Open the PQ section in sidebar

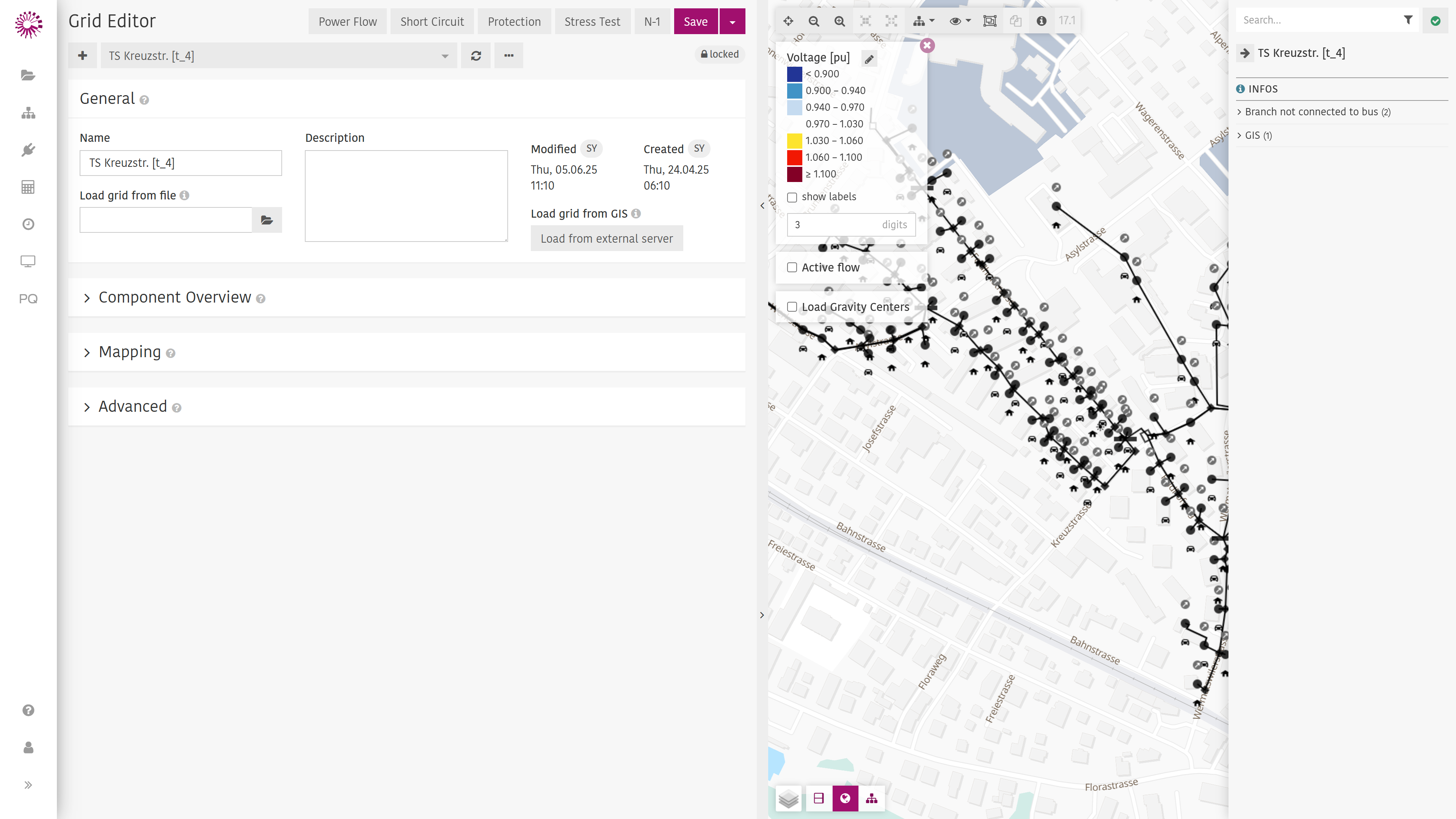28,298
